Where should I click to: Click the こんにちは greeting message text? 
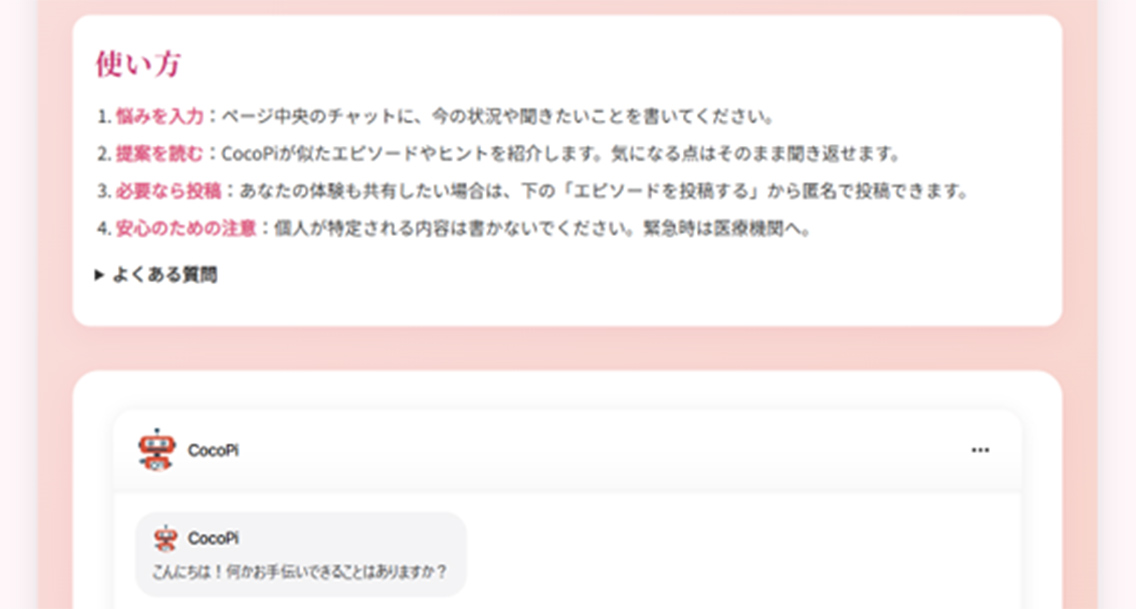[300, 572]
